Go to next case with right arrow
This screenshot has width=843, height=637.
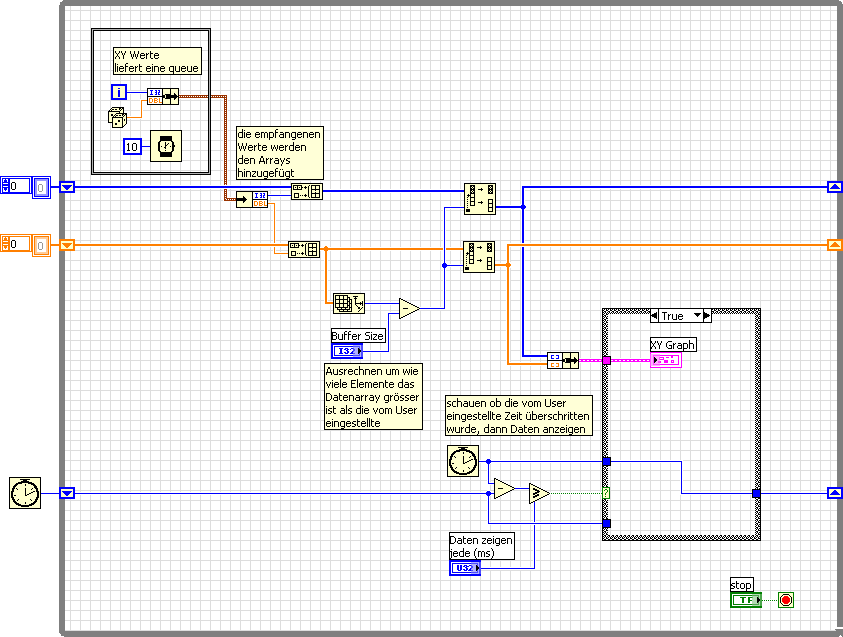click(x=707, y=316)
